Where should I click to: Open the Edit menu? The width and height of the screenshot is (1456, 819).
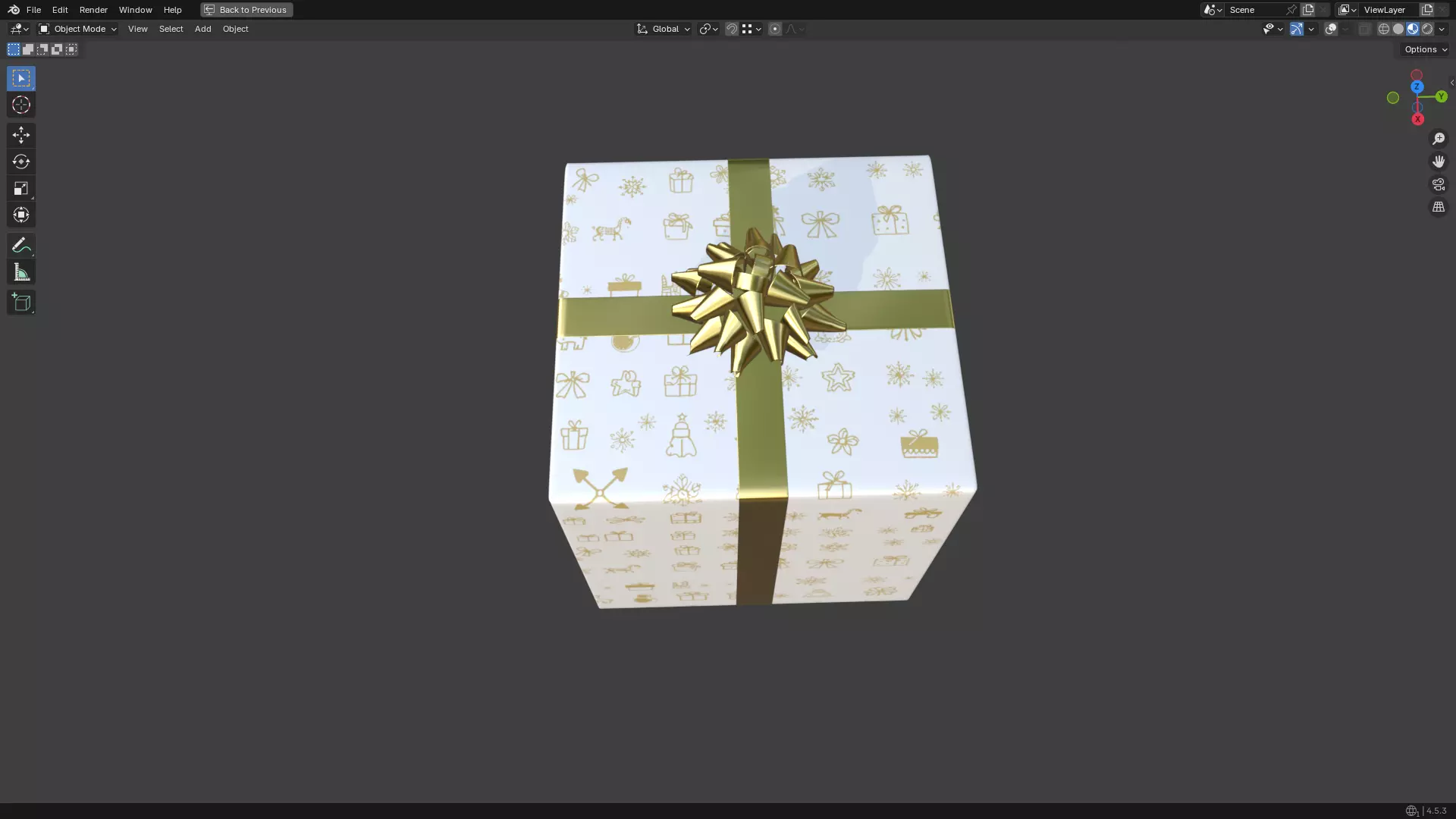(60, 10)
